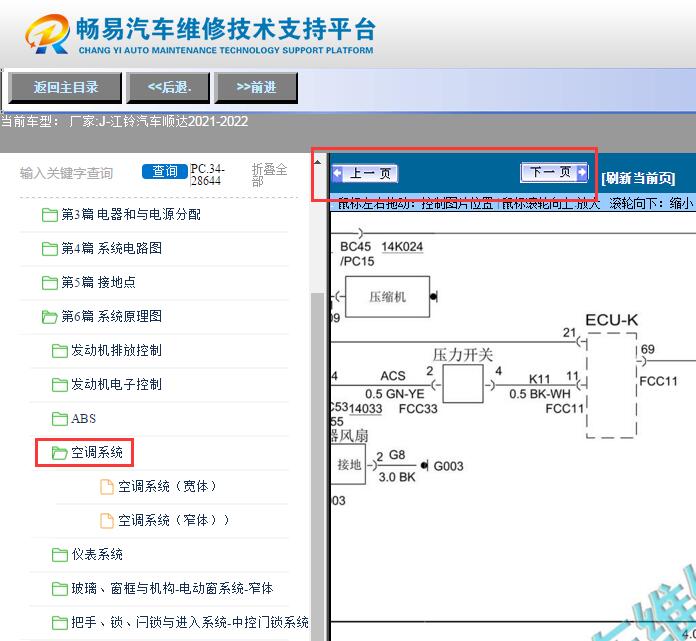
Task: Click document icon for 空调系统（窄体）
Action: (107, 521)
